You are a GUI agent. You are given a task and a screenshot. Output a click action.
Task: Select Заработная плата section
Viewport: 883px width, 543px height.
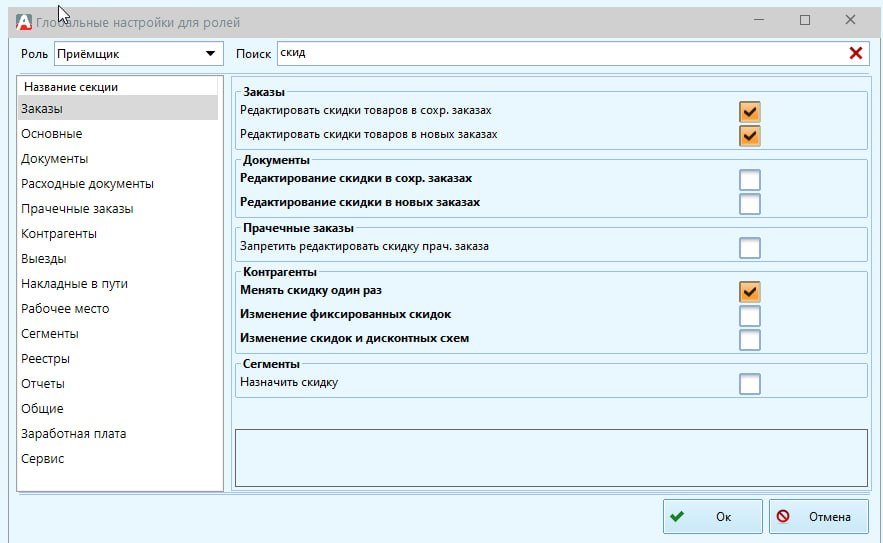coord(118,433)
